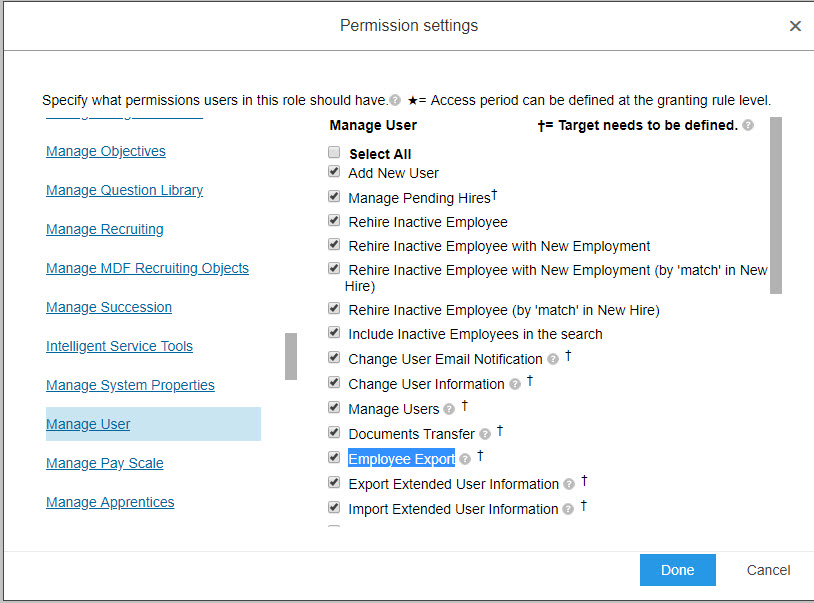Click the Done button

click(677, 570)
